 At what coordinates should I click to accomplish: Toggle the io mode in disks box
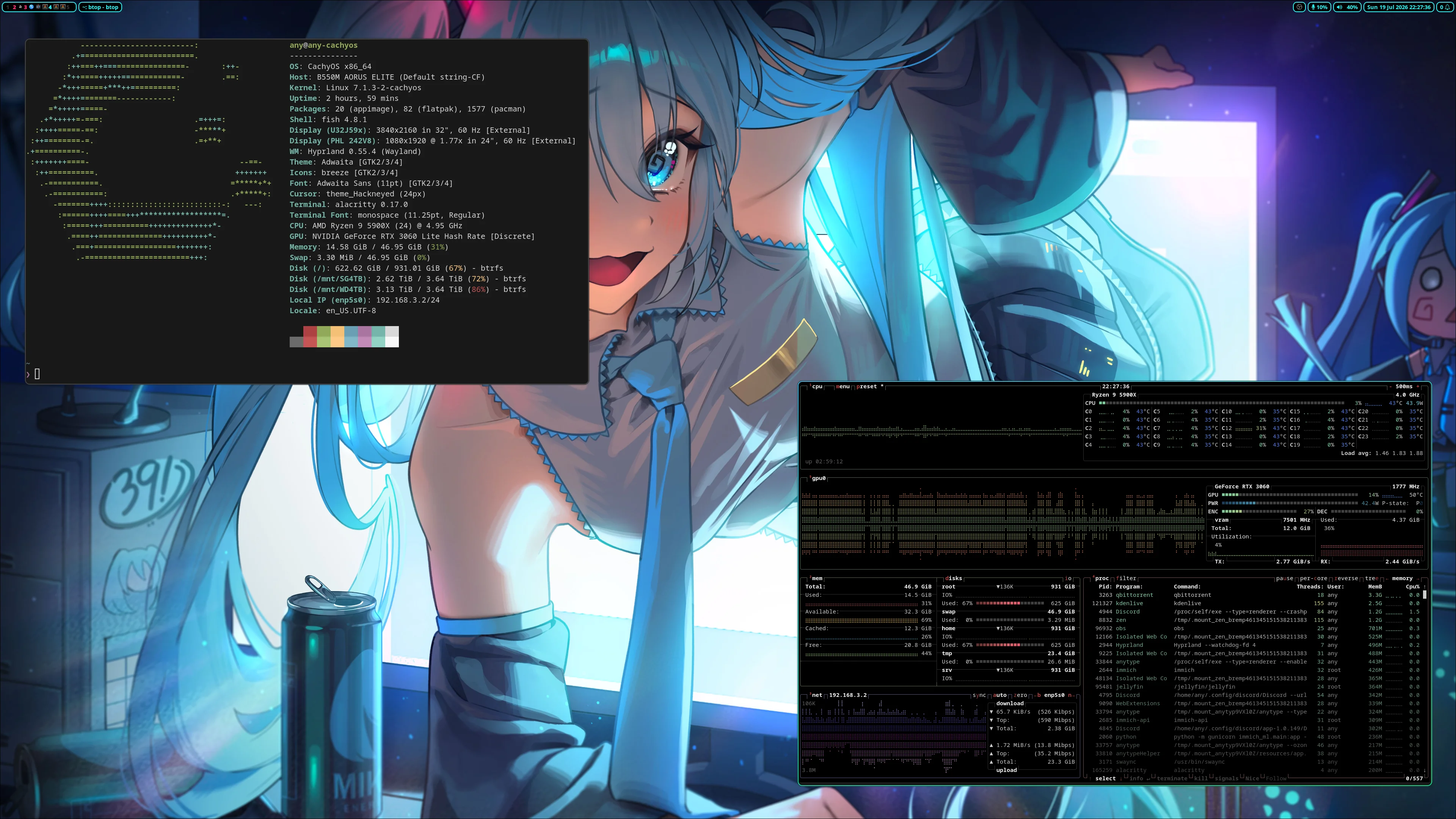tap(1068, 578)
